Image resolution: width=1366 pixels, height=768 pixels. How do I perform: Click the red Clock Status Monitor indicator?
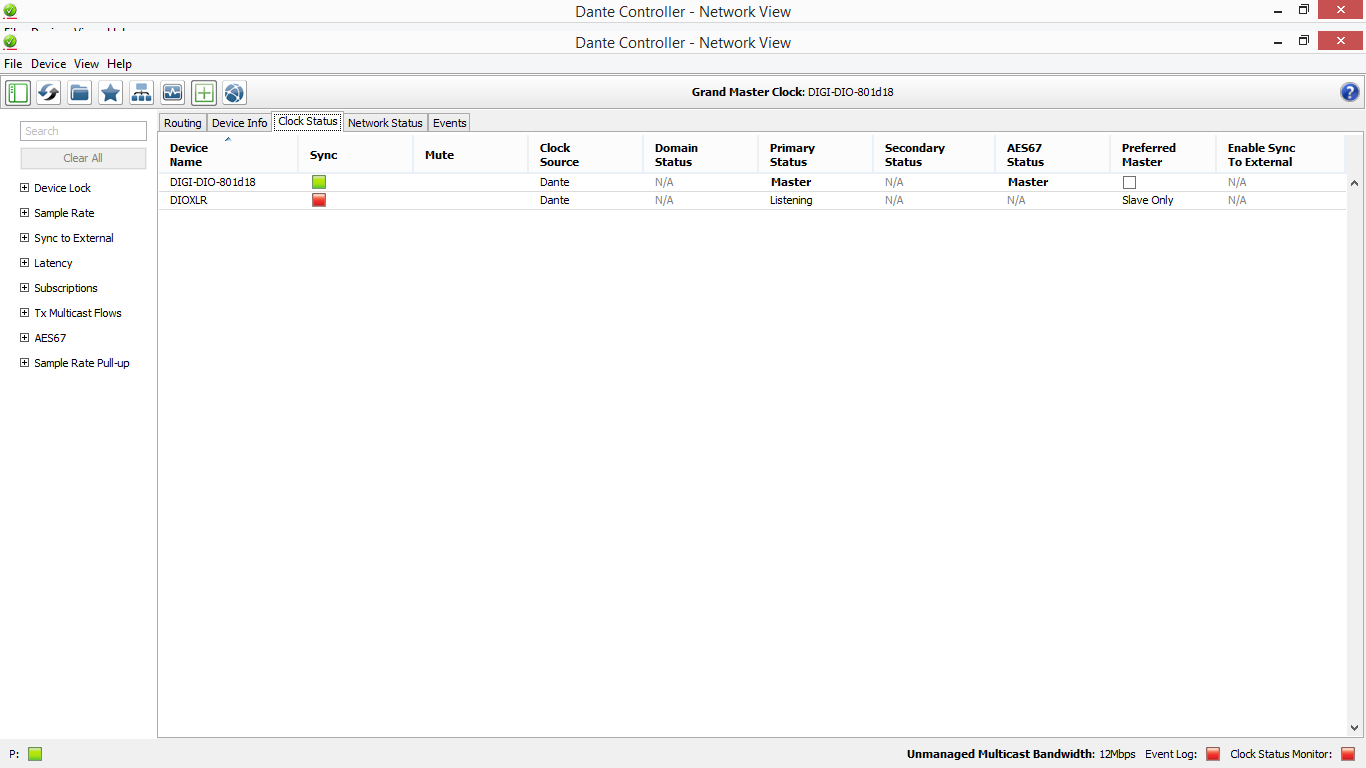(1348, 754)
